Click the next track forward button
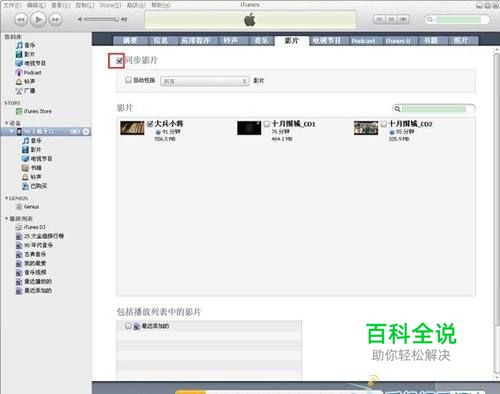The width and height of the screenshot is (500, 394). tap(56, 20)
